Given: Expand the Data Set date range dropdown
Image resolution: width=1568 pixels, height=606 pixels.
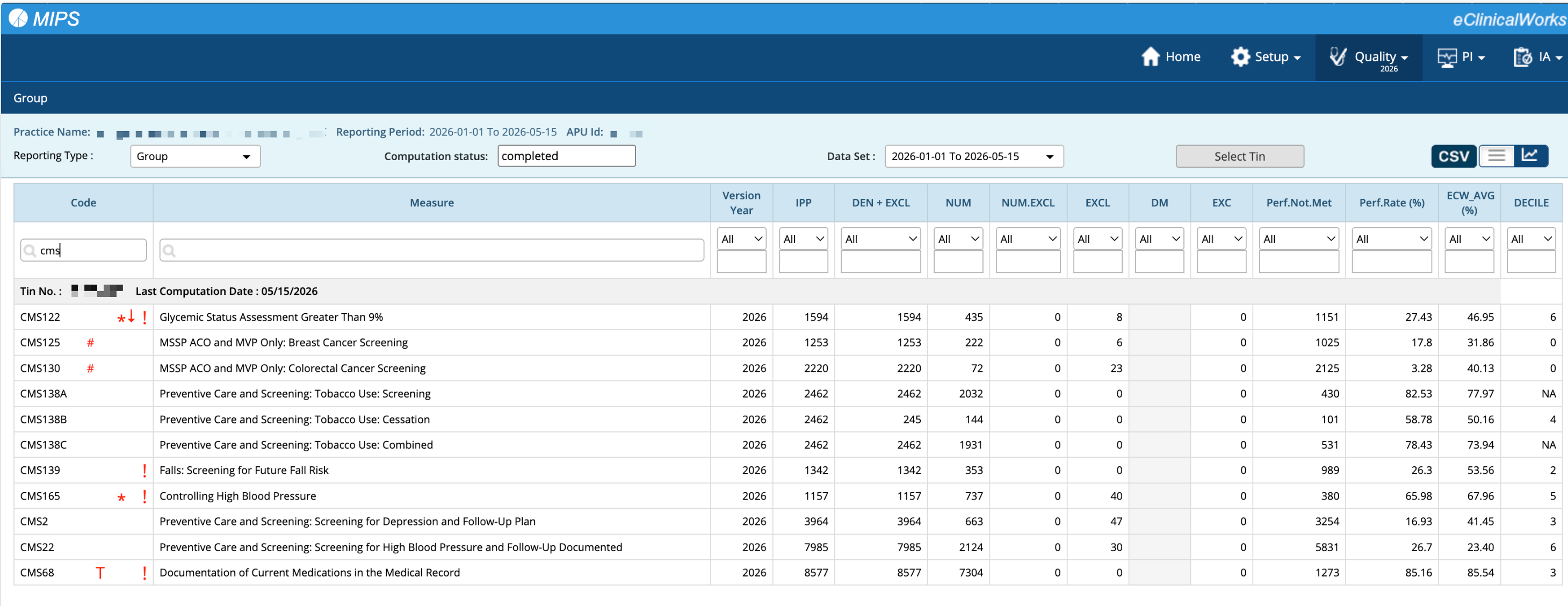Looking at the screenshot, I should click(974, 156).
